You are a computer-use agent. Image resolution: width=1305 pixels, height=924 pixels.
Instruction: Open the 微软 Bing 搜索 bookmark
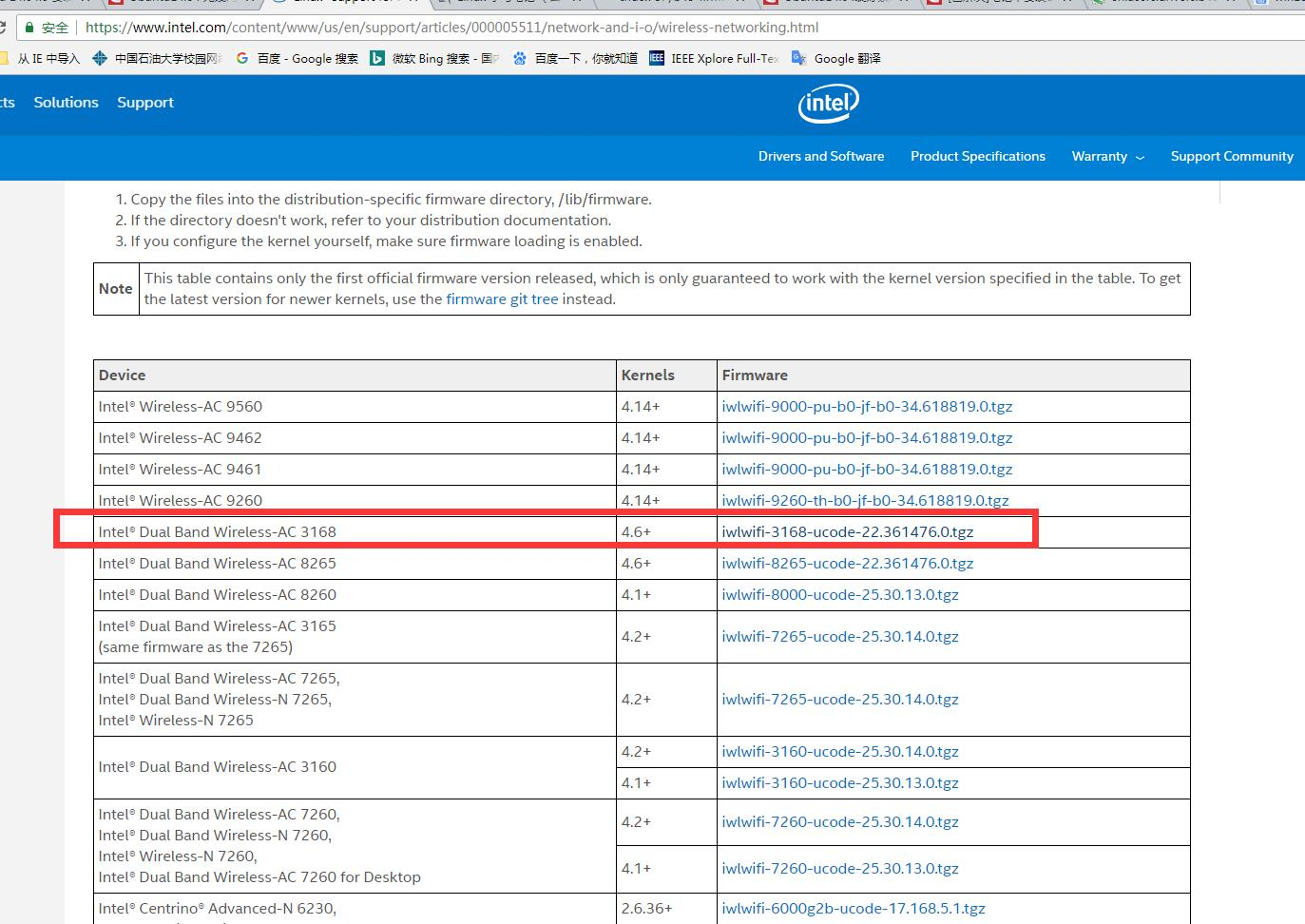434,58
